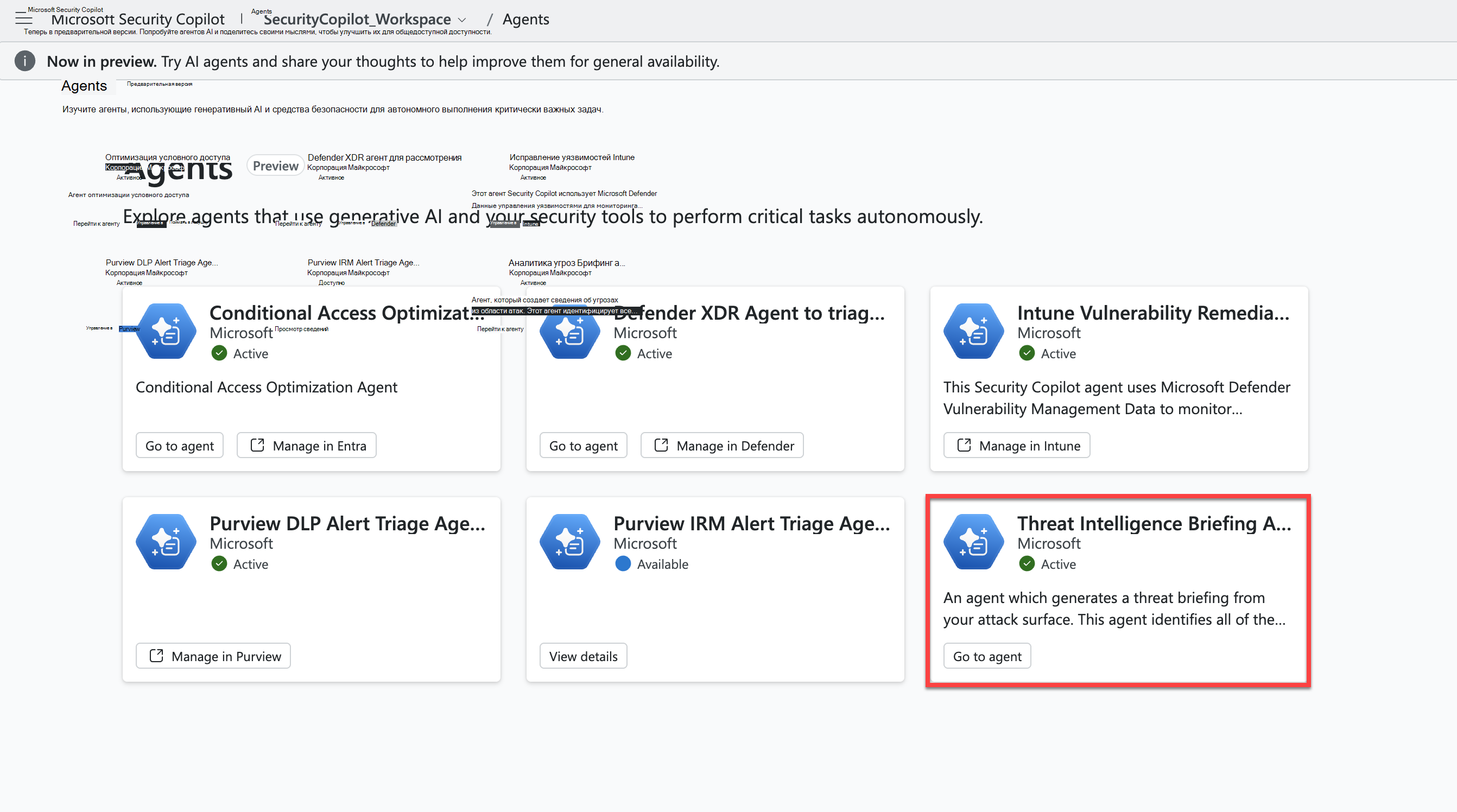This screenshot has height=812, width=1457.
Task: Click Microsoft Security Copilot home title
Action: [x=137, y=19]
